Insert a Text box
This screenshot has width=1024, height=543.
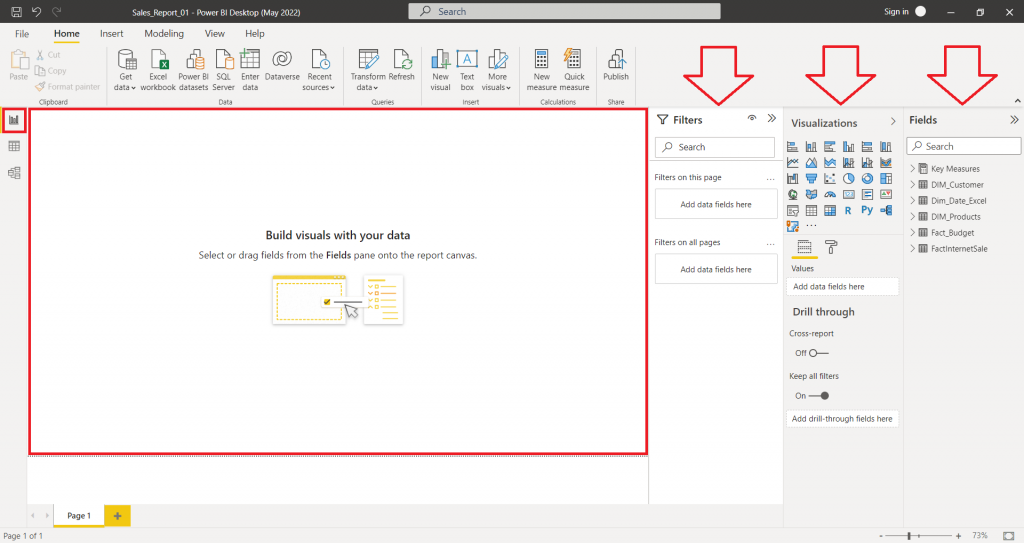pos(467,70)
